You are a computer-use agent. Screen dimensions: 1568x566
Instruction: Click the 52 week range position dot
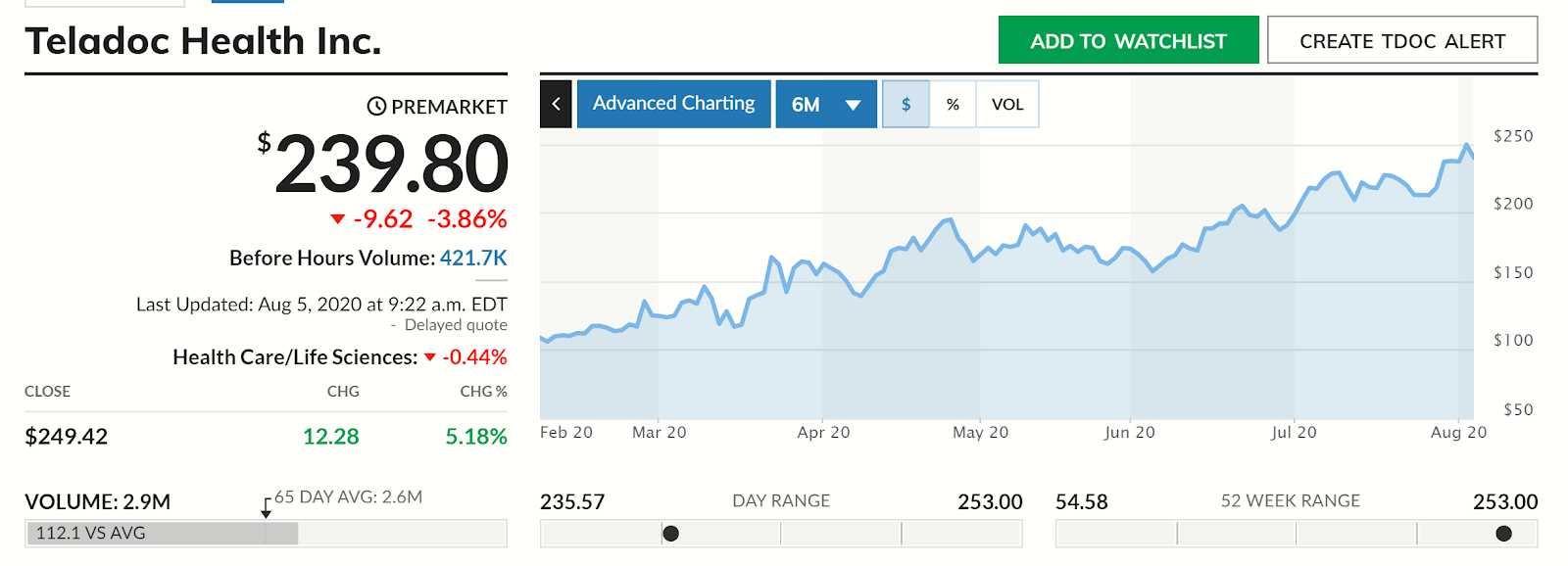coord(1503,534)
